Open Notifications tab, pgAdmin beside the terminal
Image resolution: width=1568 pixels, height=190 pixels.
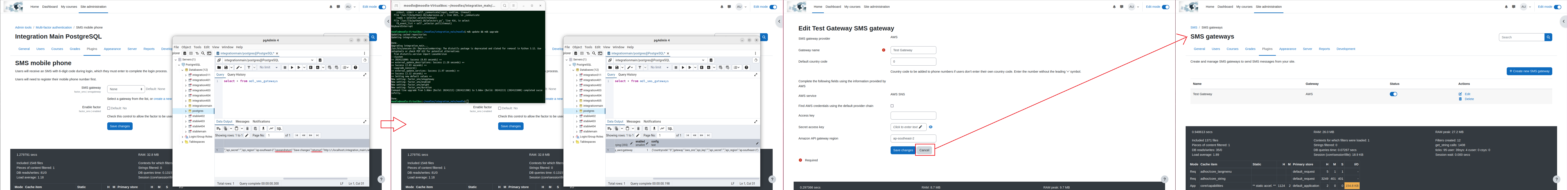[x=652, y=122]
